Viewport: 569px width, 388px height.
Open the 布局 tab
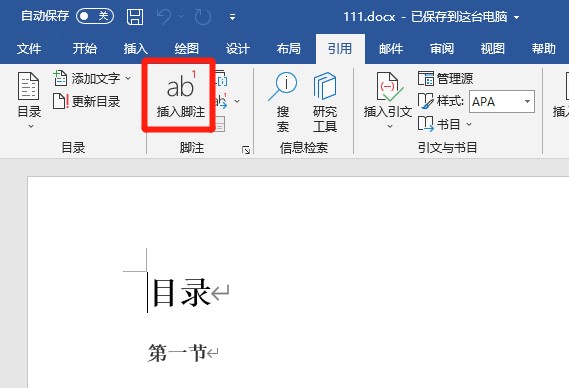[x=288, y=48]
